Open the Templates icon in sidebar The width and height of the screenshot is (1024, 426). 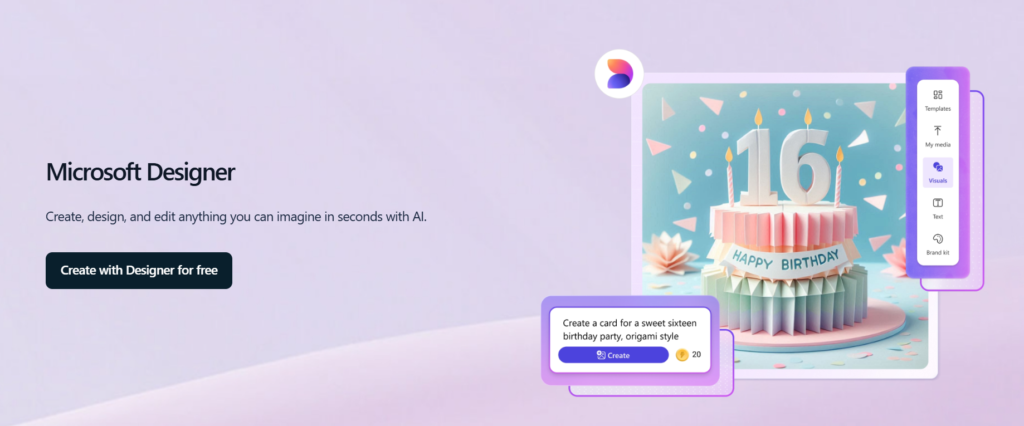coord(938,95)
